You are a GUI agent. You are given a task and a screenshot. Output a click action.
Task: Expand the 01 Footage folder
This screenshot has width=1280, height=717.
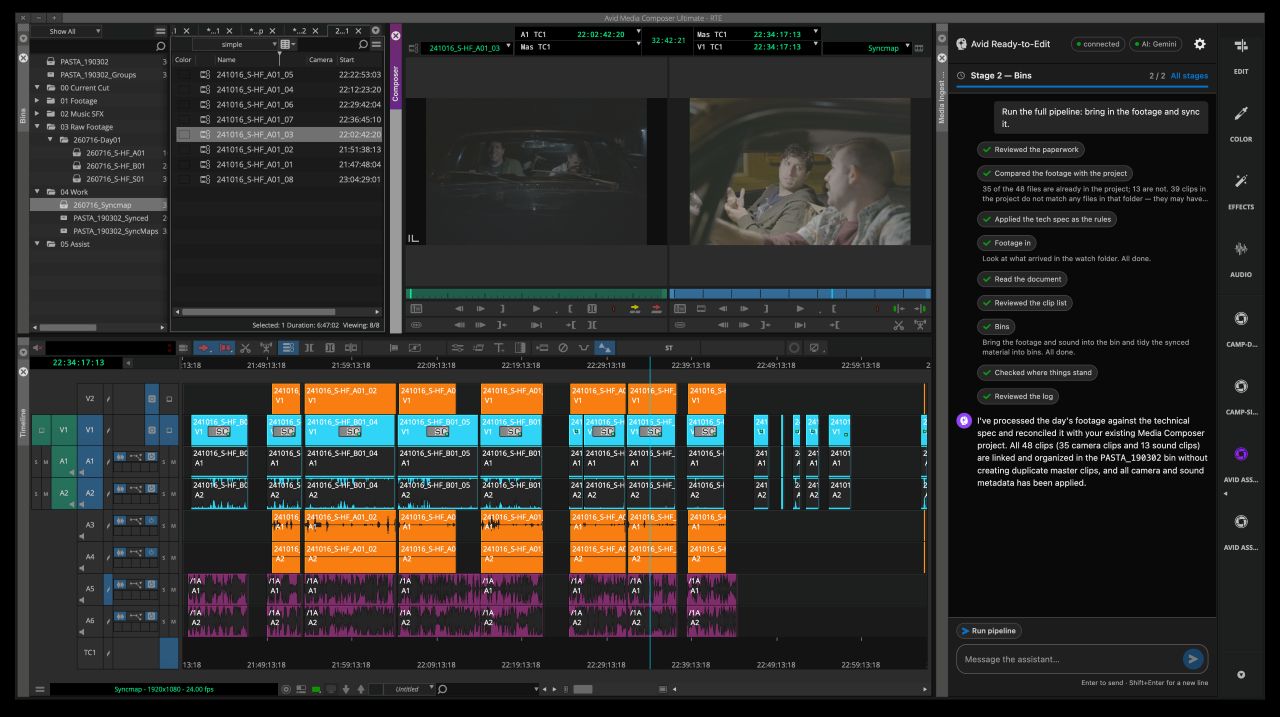pyautogui.click(x=38, y=101)
